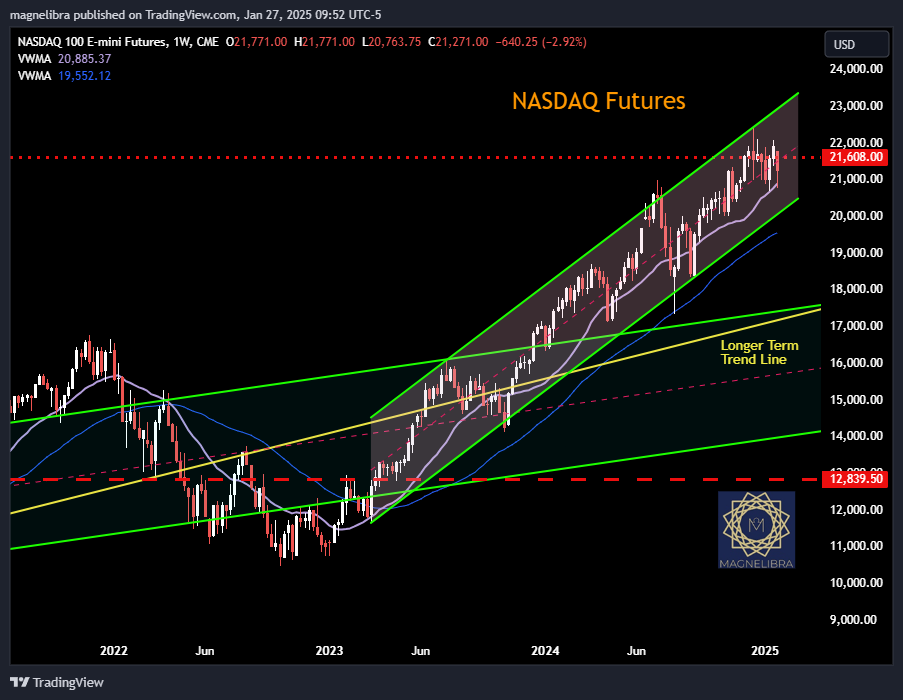Viewport: 903px width, 700px height.
Task: Click the VWMA 20,885.37 indicator legend
Action: [x=64, y=59]
